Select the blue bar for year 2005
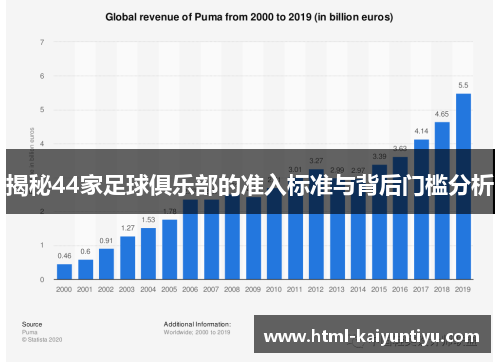Screen dimensions: 500x362 169,249
